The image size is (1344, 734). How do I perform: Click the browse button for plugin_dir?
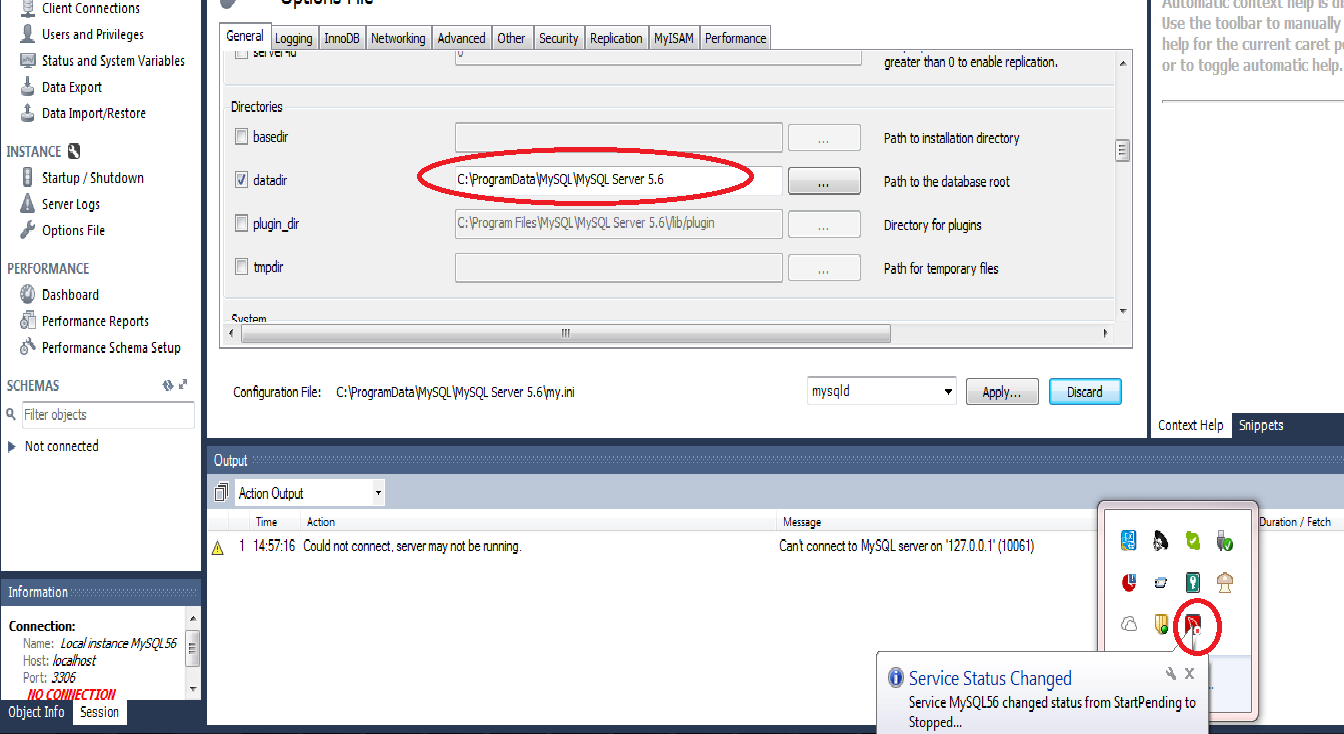(824, 224)
